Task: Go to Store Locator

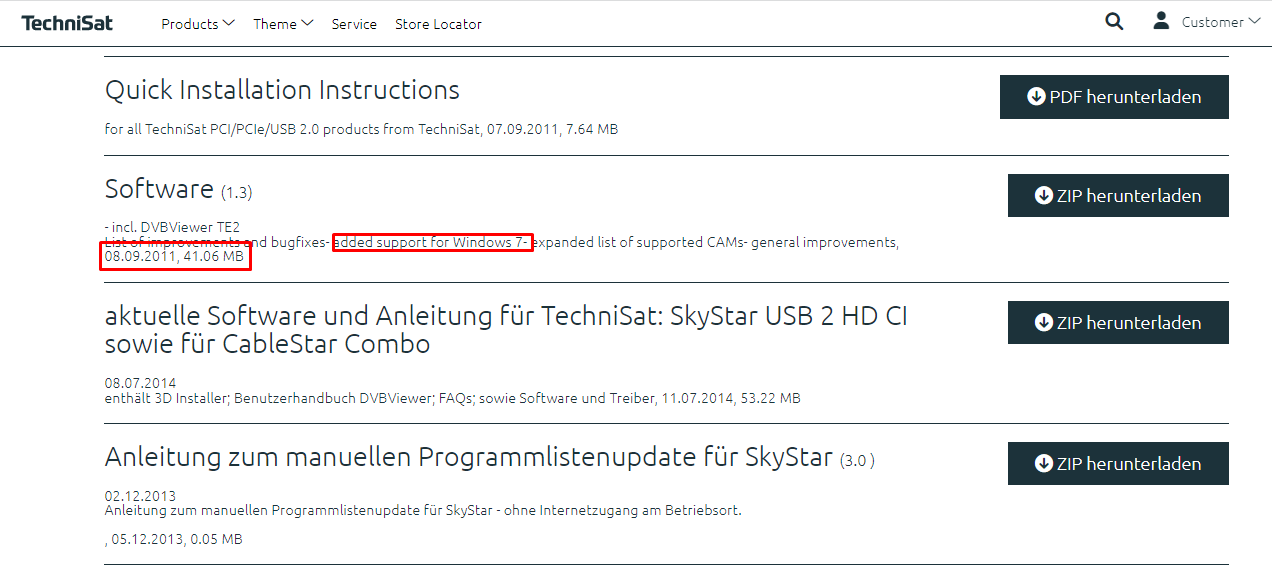Action: coord(438,24)
